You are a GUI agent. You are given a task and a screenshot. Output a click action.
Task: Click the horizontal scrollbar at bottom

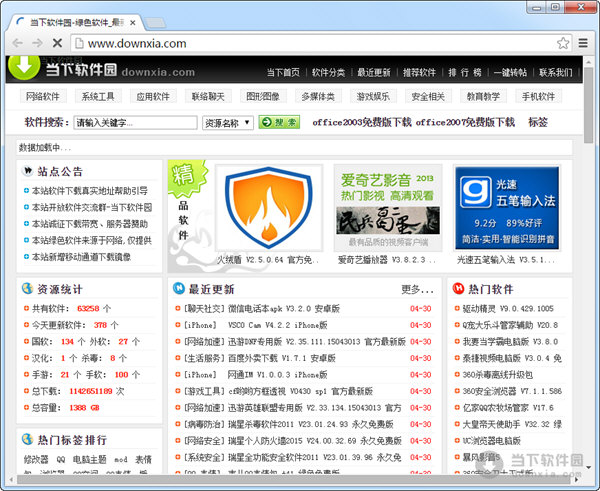294,479
